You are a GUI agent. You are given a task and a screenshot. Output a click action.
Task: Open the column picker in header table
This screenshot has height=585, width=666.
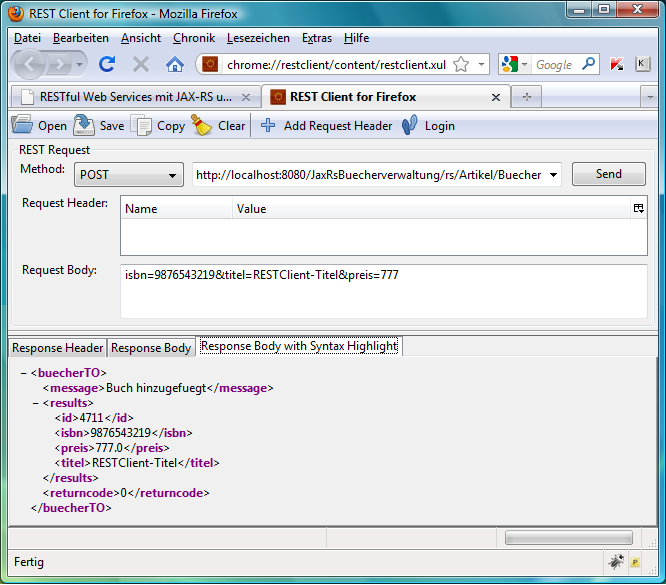(x=638, y=208)
